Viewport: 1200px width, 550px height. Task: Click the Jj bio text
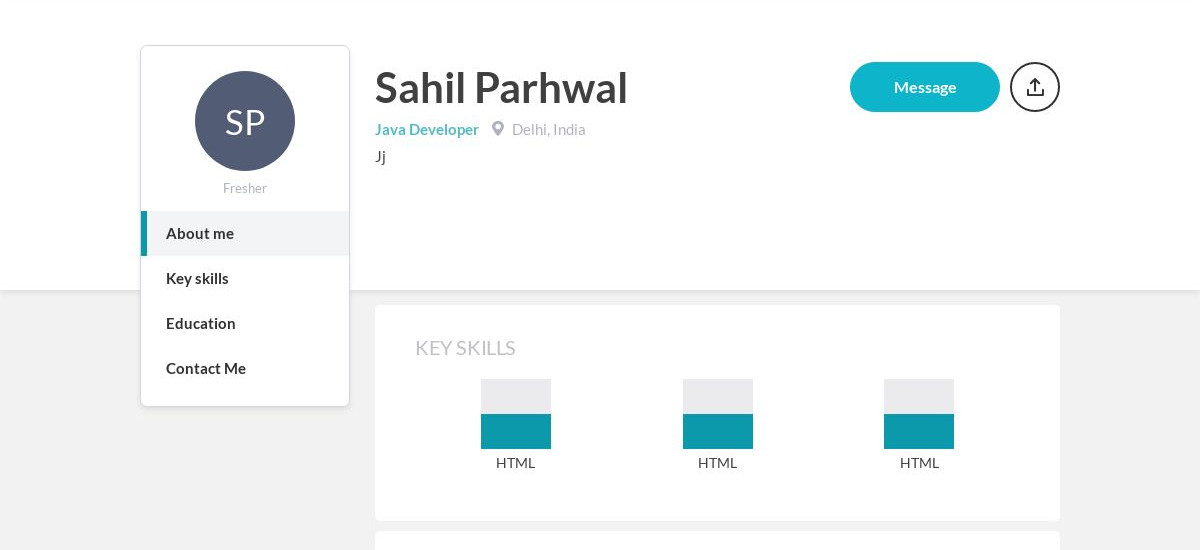pos(381,156)
